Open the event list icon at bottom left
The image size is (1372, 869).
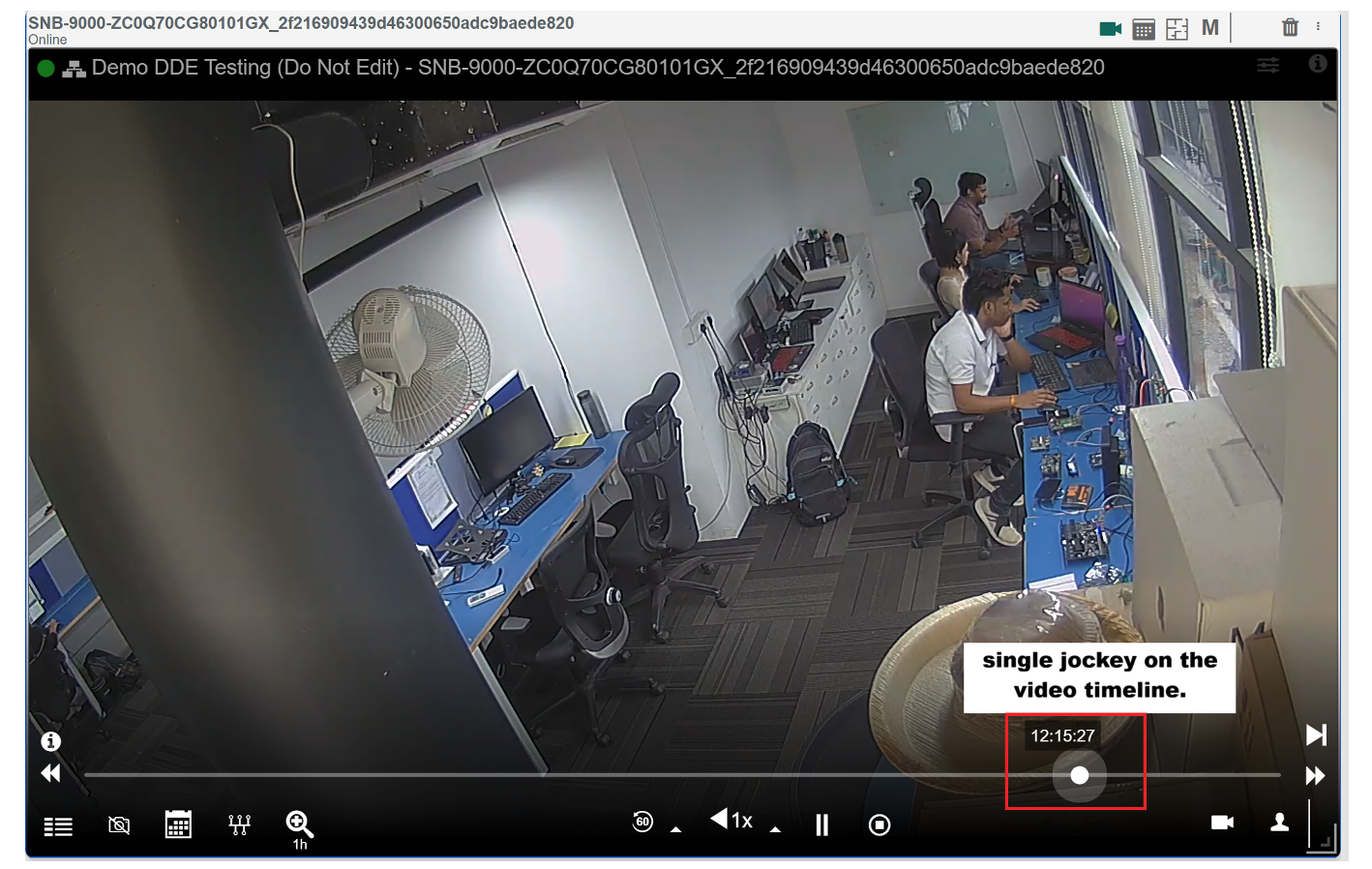pyautogui.click(x=58, y=825)
